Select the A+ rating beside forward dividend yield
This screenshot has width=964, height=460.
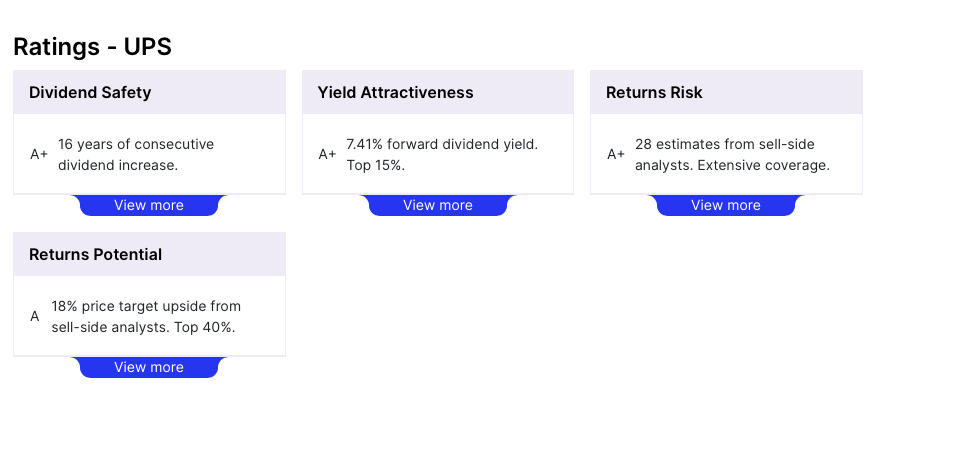[x=327, y=154]
